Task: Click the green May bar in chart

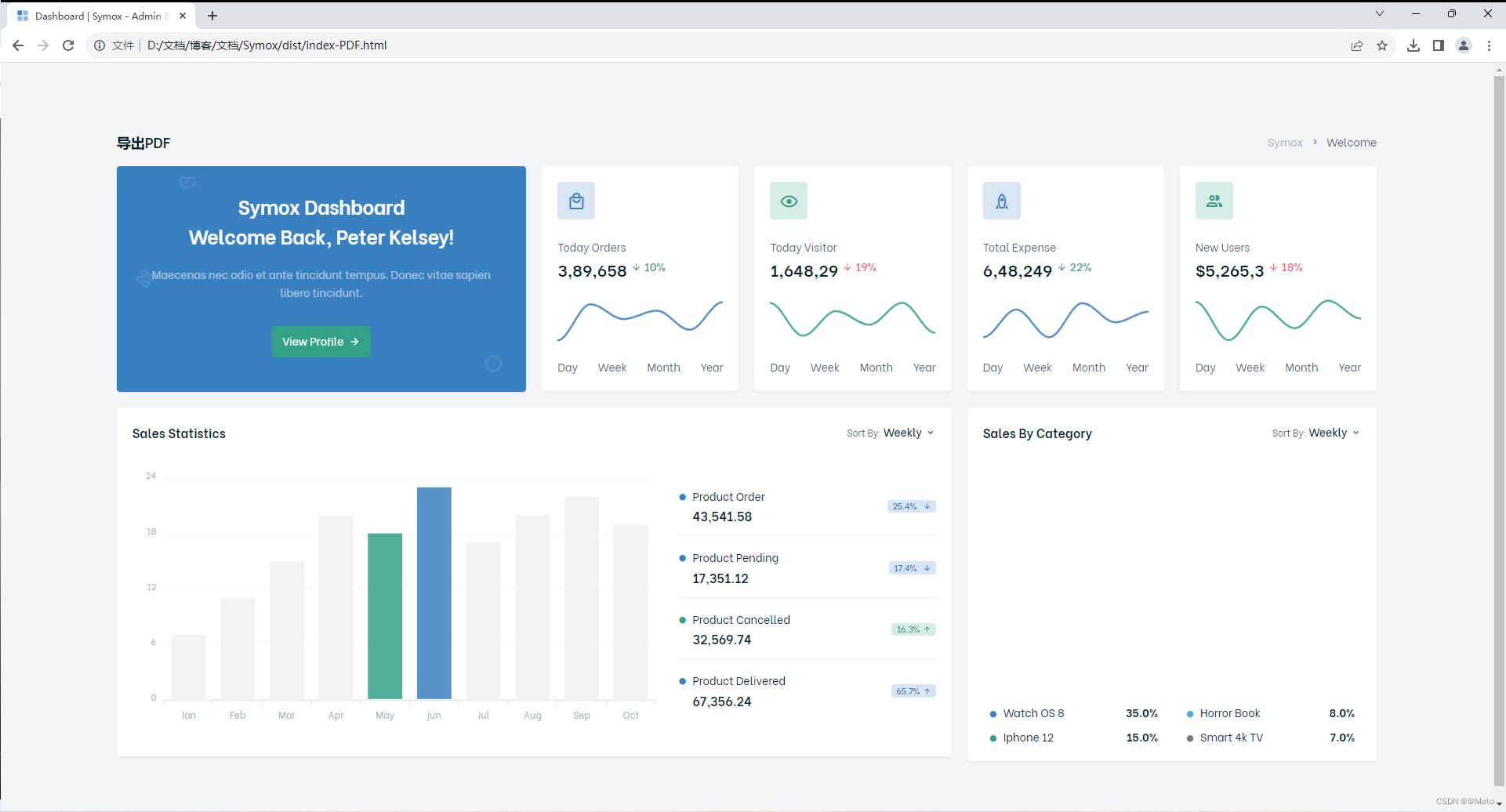Action: point(385,616)
